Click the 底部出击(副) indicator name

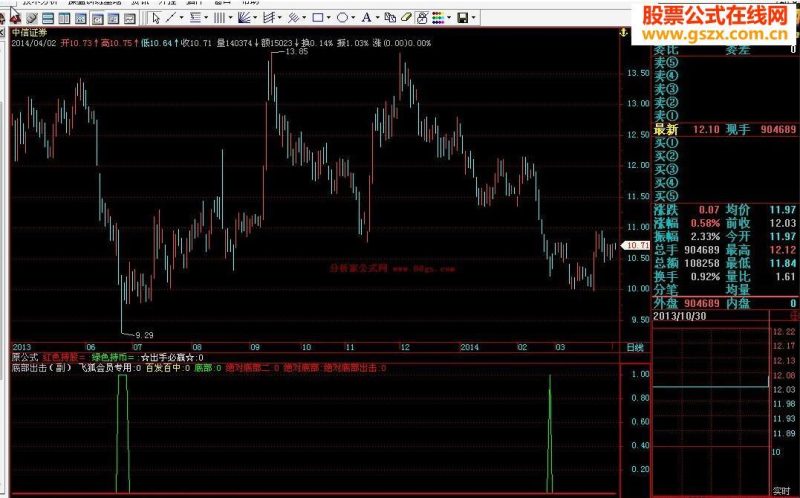[42, 367]
